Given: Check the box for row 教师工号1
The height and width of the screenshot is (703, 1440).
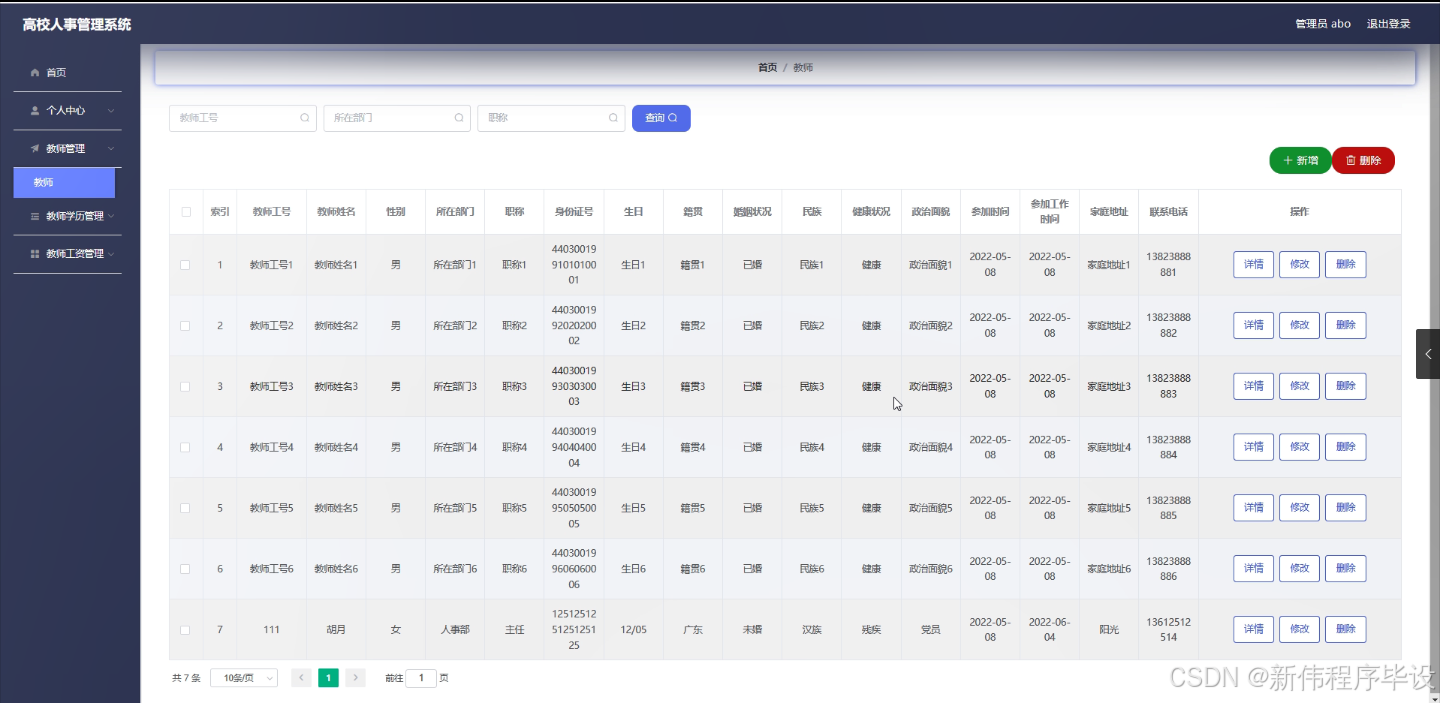Looking at the screenshot, I should coord(185,265).
